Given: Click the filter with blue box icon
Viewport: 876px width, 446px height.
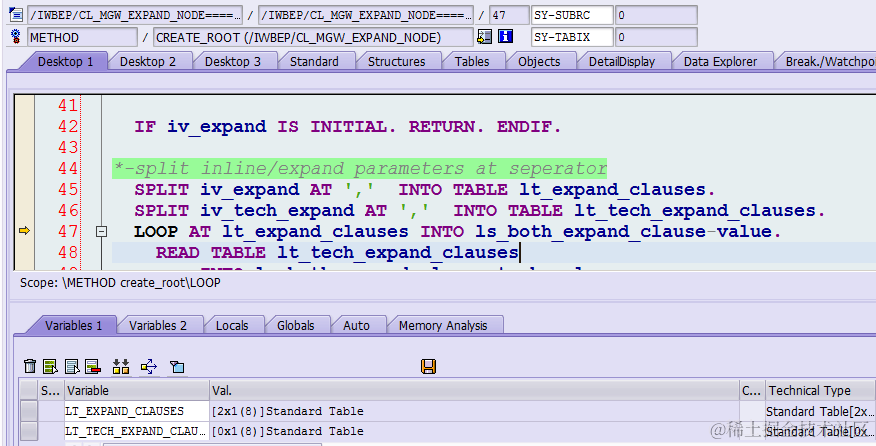Looking at the screenshot, I should [x=177, y=367].
